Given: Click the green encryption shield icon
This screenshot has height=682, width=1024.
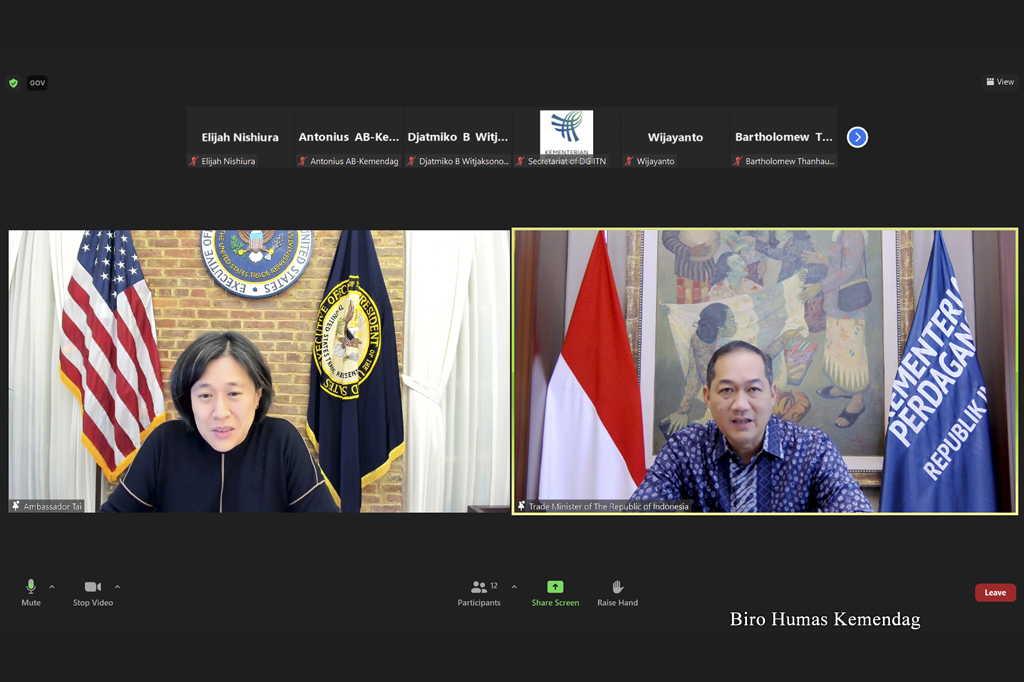Looking at the screenshot, I should pyautogui.click(x=13, y=83).
